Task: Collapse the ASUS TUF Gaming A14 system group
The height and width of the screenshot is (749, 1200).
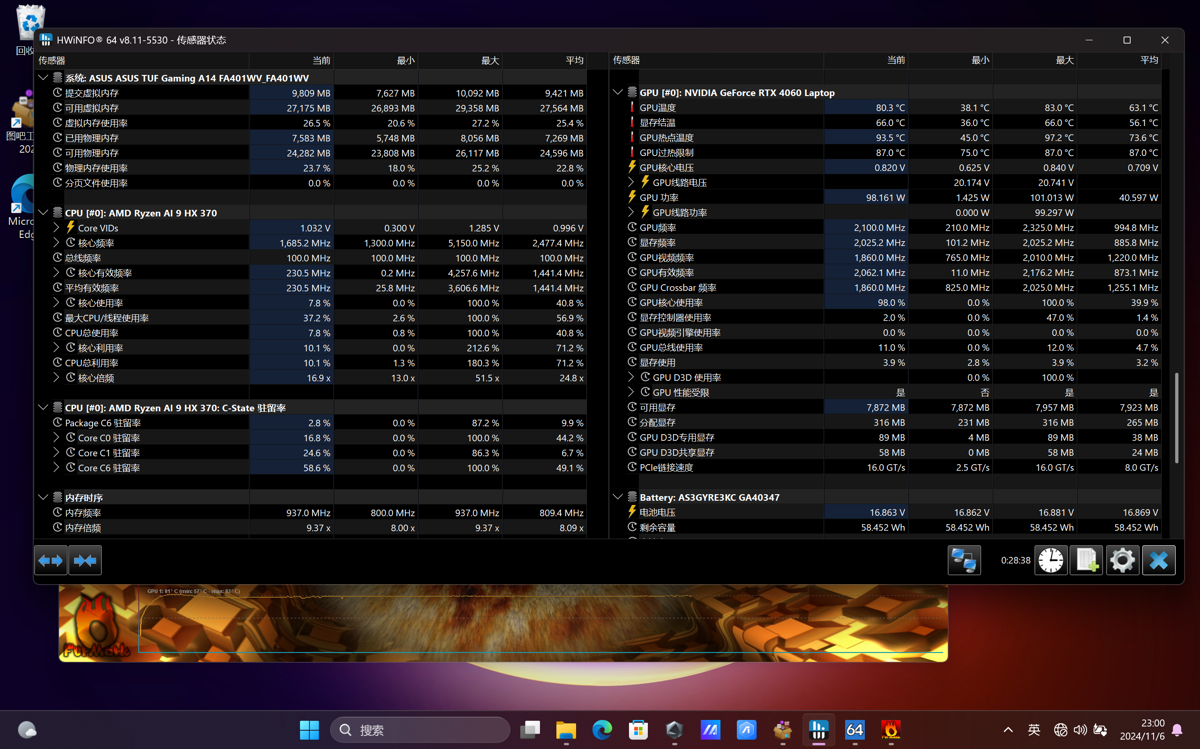Action: pyautogui.click(x=43, y=78)
